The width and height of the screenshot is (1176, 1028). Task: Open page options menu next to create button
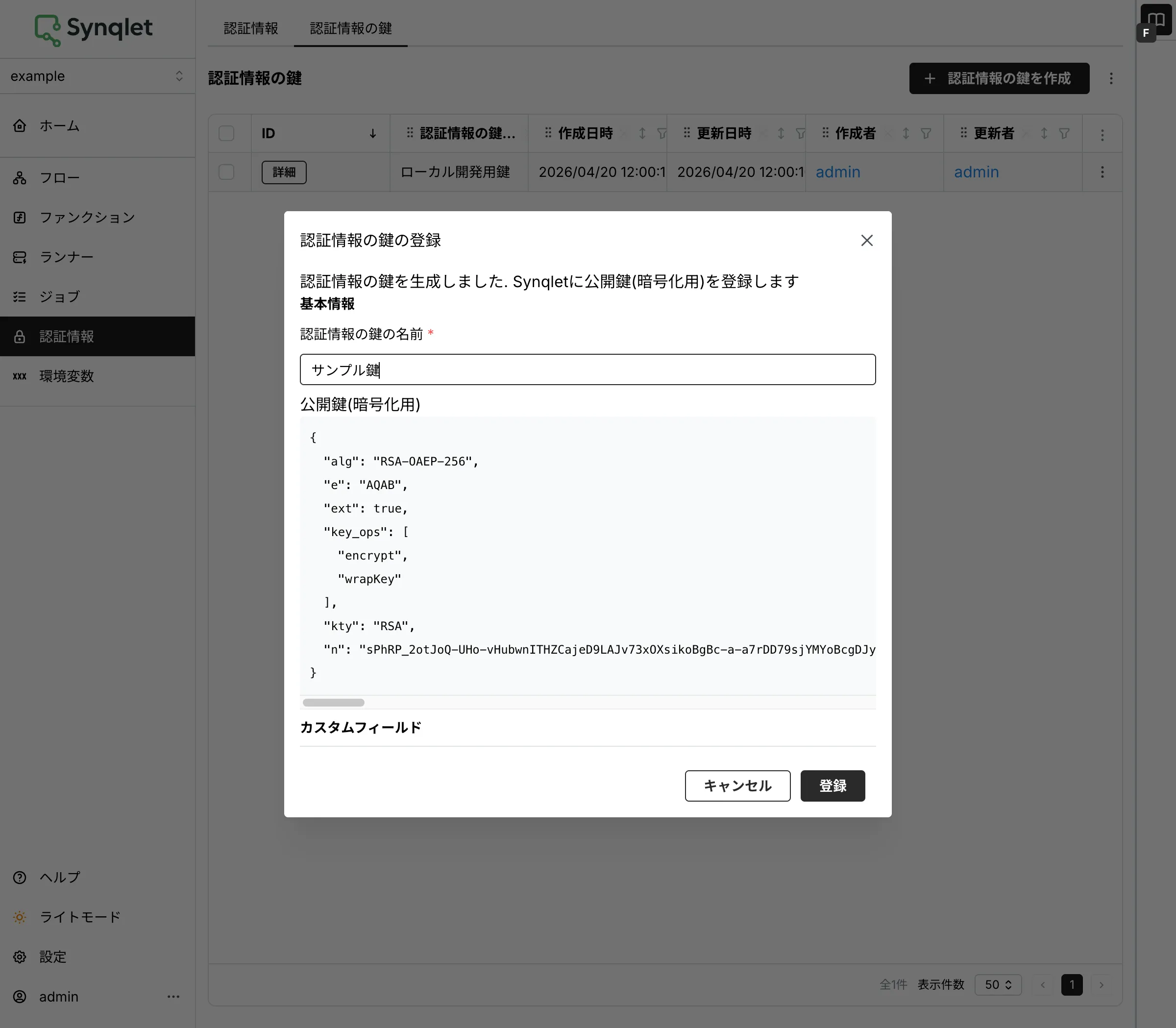(x=1111, y=78)
